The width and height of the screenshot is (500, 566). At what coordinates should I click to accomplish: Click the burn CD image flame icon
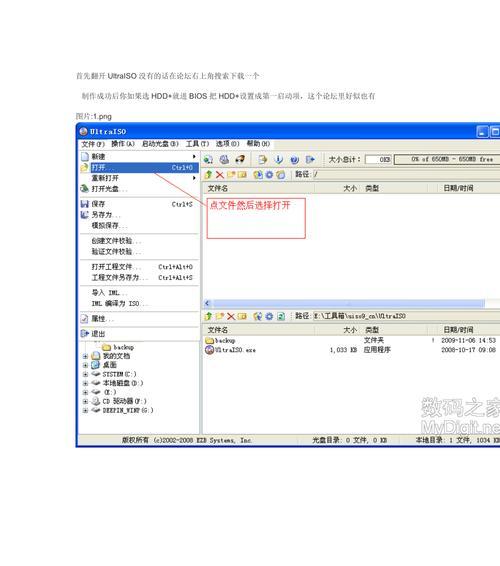(240, 159)
